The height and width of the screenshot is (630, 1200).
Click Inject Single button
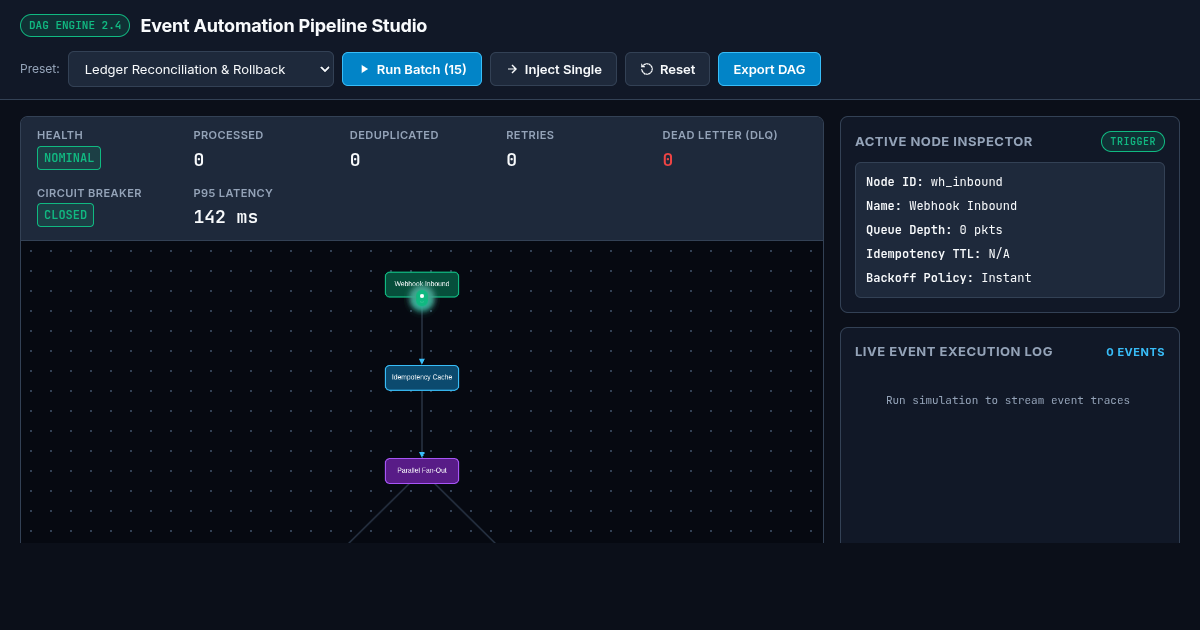tap(553, 69)
